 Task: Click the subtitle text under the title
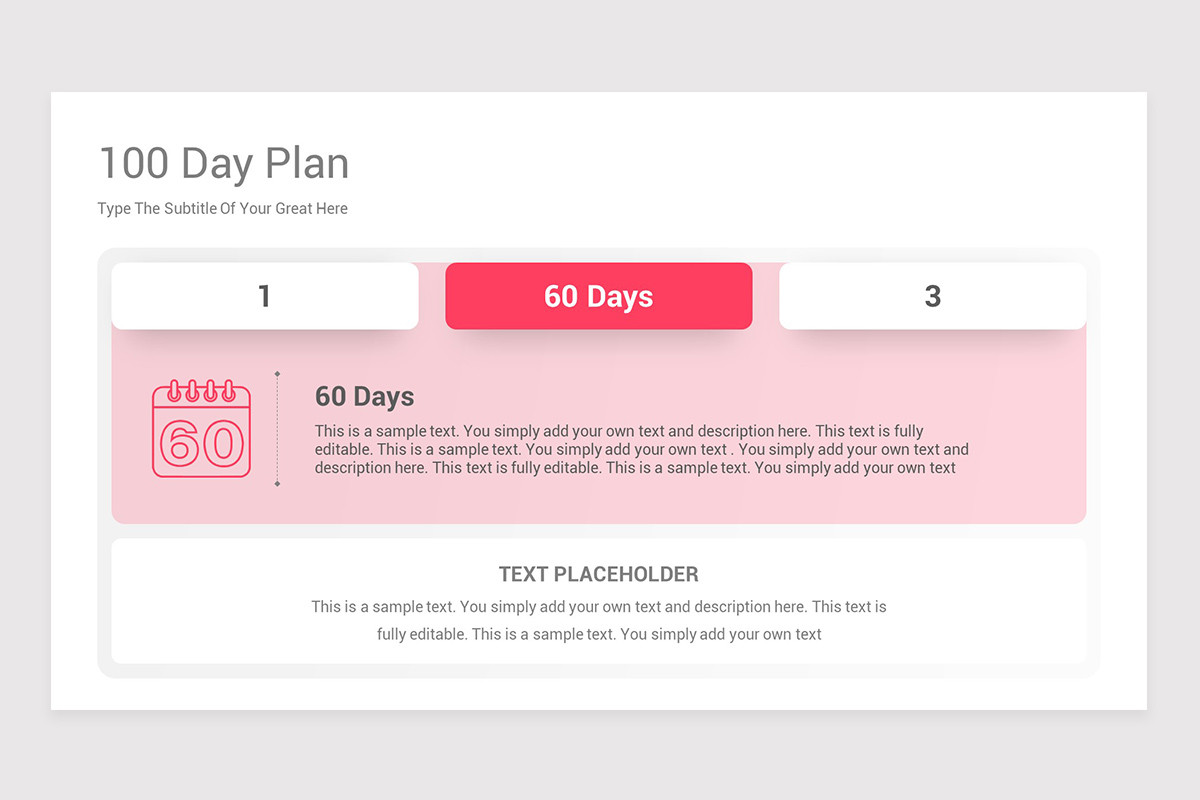coord(223,209)
